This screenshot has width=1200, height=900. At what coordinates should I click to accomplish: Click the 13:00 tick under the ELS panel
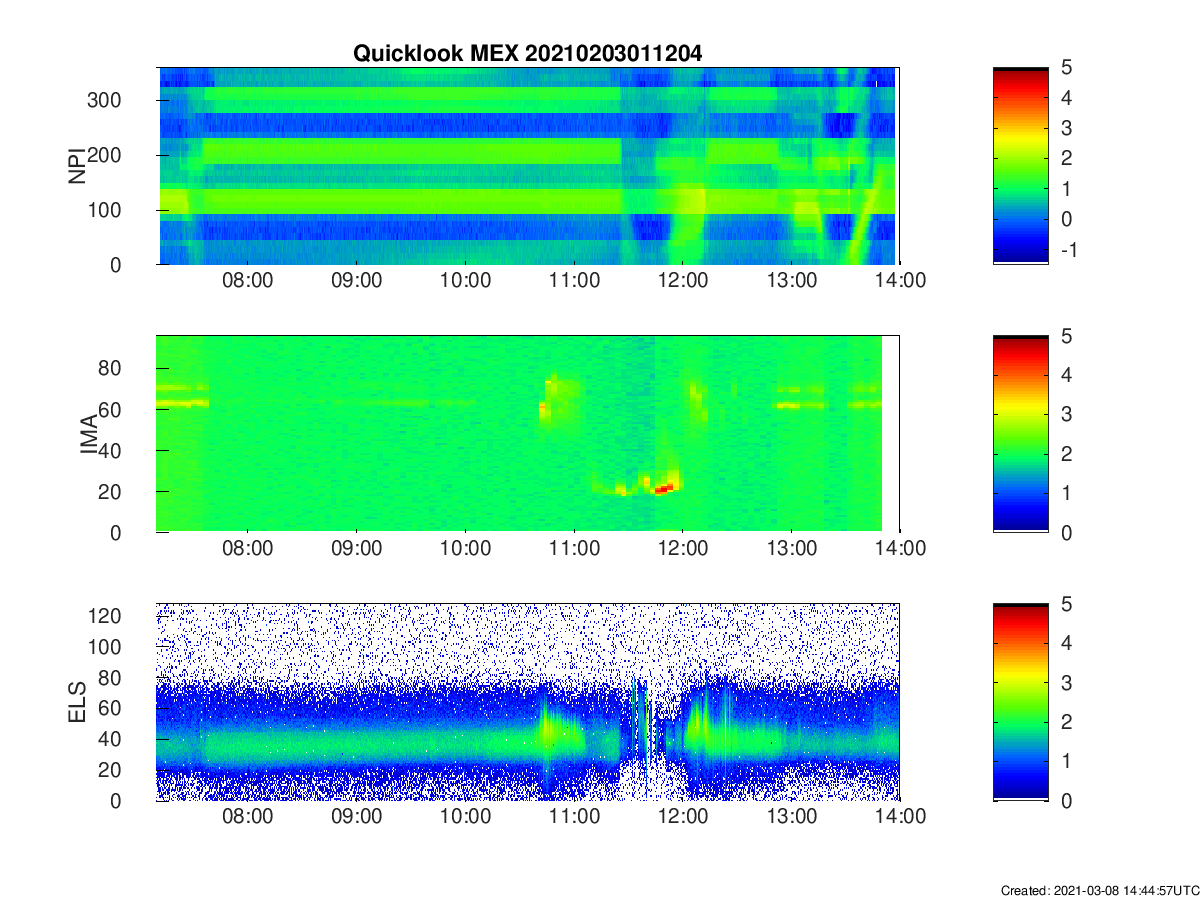(791, 817)
